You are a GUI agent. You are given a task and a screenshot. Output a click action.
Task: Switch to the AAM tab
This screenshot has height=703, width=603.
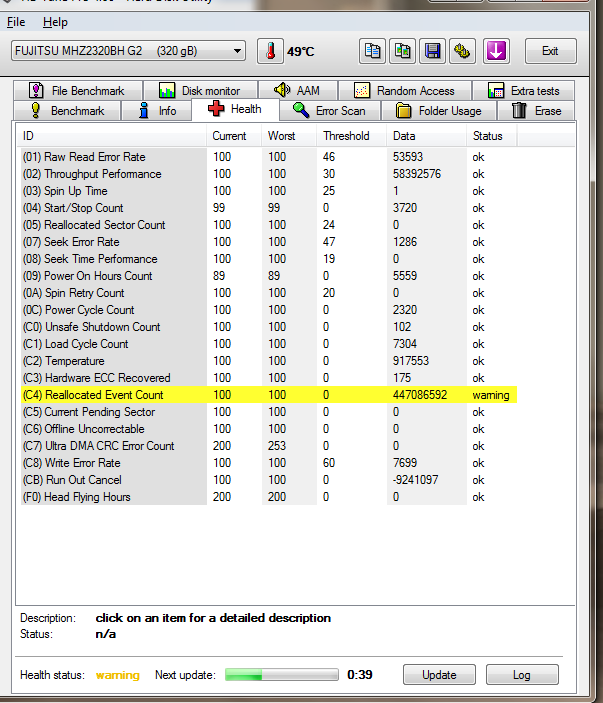[298, 91]
